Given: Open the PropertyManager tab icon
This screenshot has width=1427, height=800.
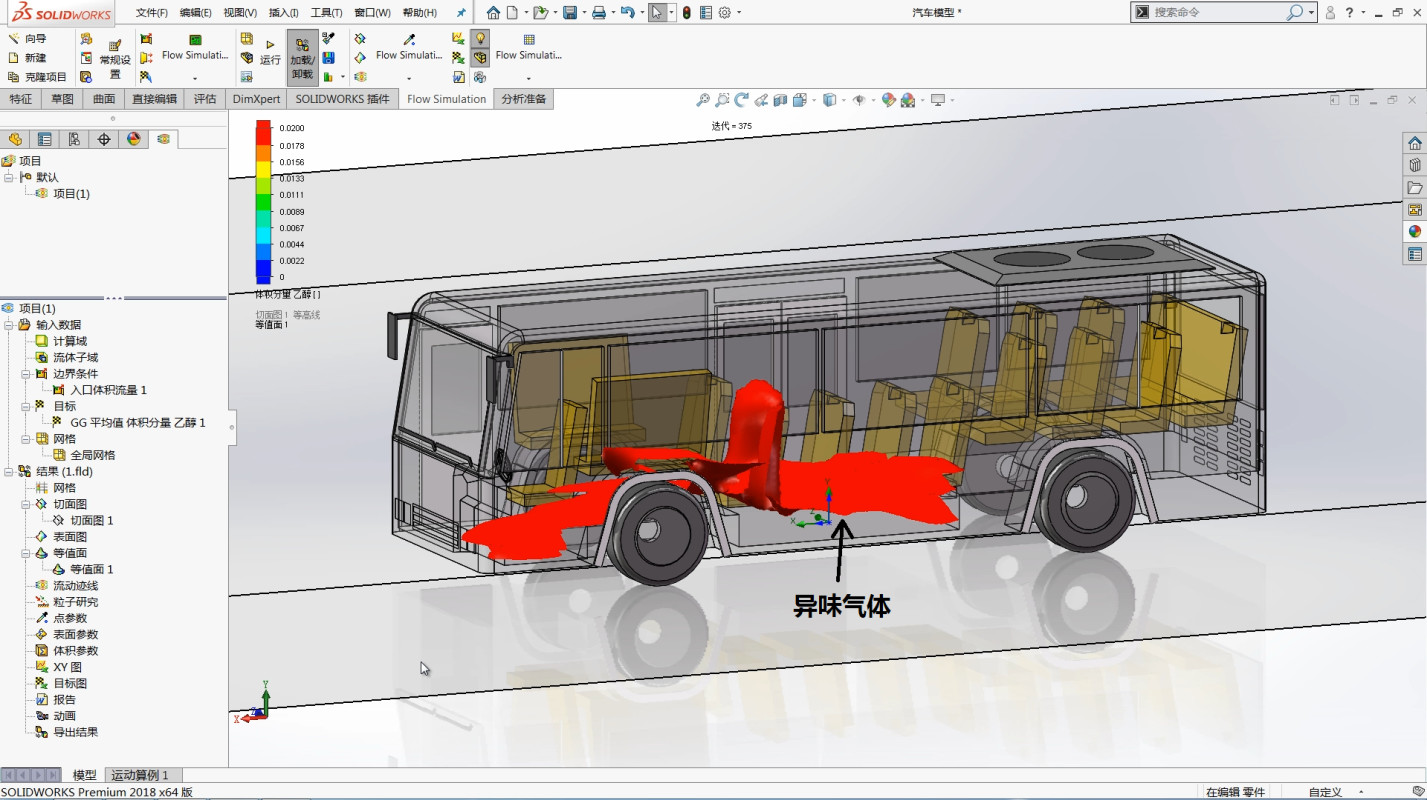Looking at the screenshot, I should 44,139.
